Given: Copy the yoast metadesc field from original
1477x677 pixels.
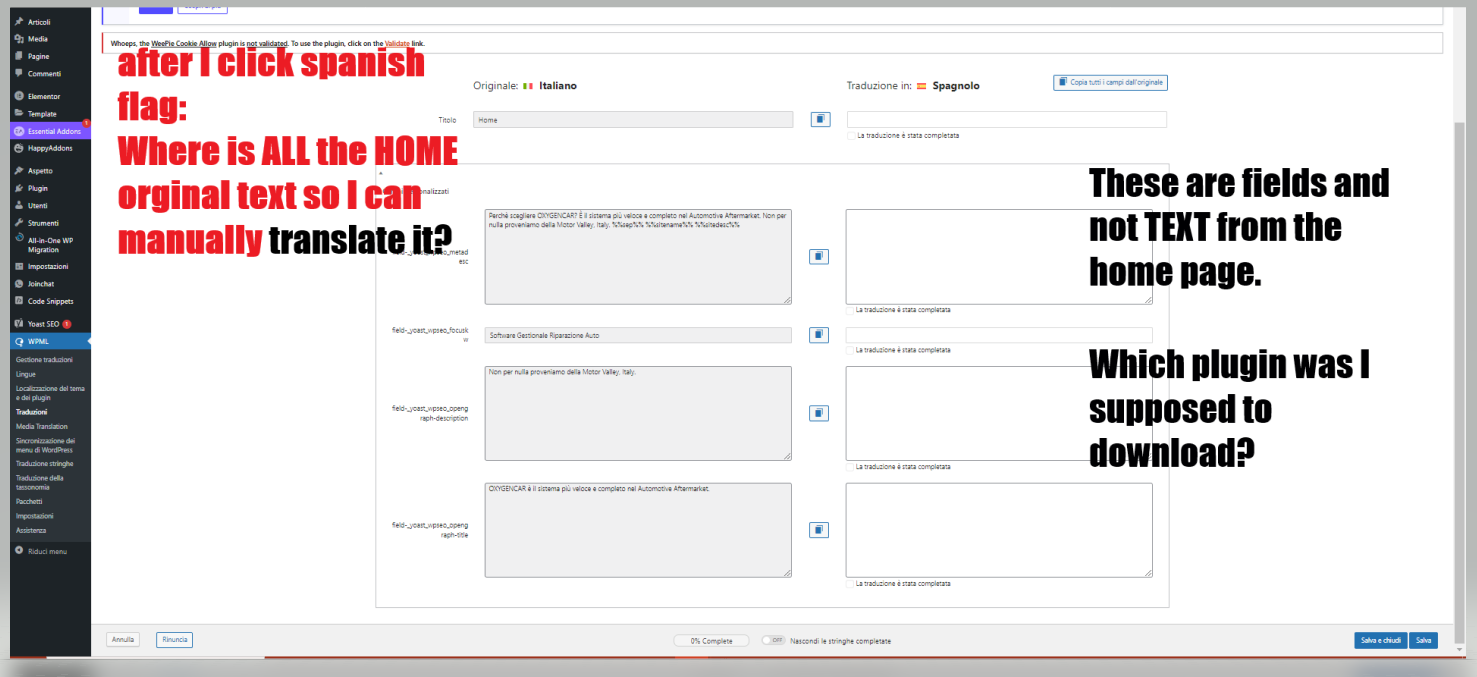Looking at the screenshot, I should [x=818, y=257].
